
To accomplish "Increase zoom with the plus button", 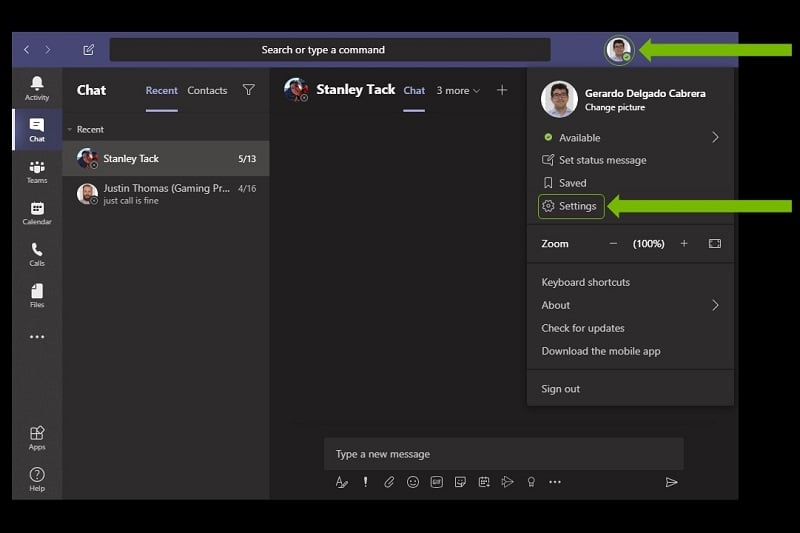I will 684,243.
